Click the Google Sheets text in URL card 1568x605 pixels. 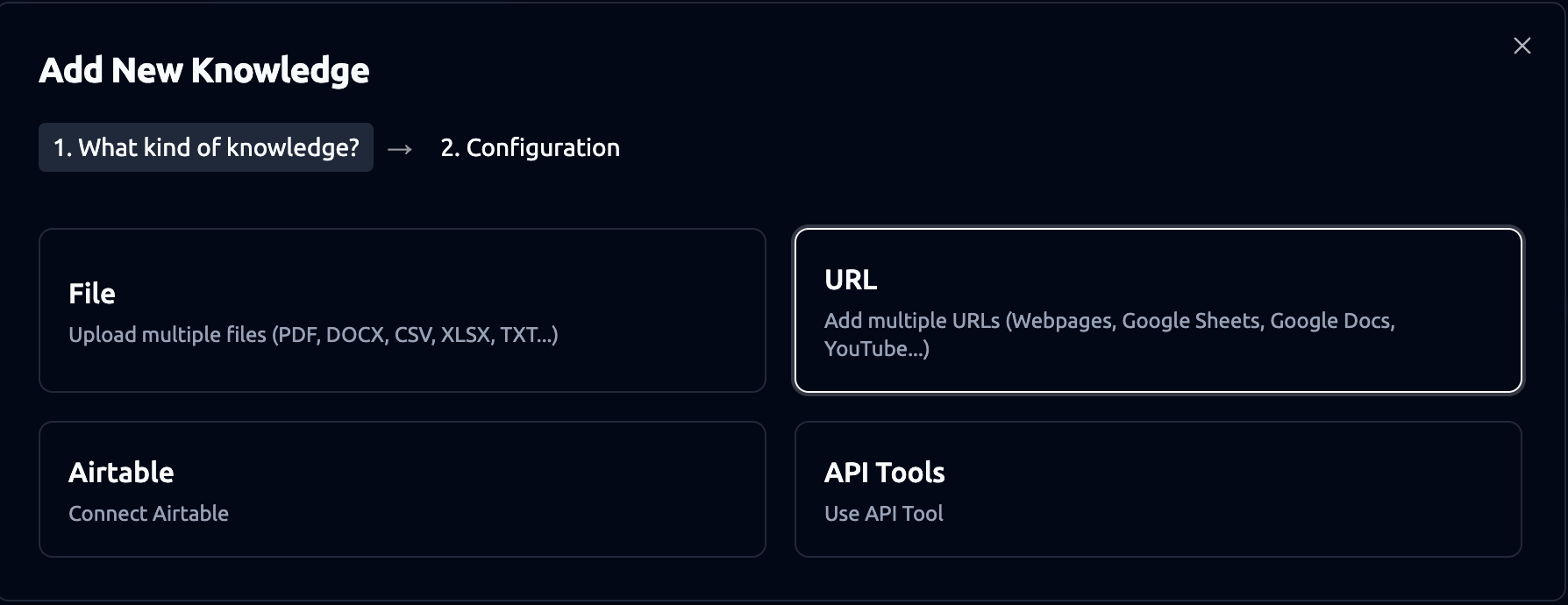1190,321
